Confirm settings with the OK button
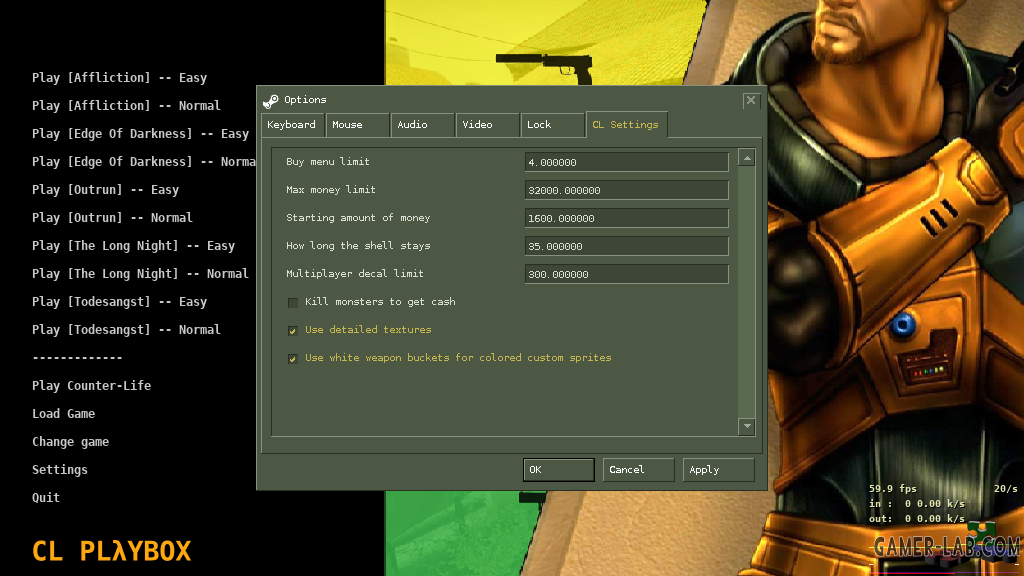Image resolution: width=1024 pixels, height=576 pixels. [x=558, y=470]
